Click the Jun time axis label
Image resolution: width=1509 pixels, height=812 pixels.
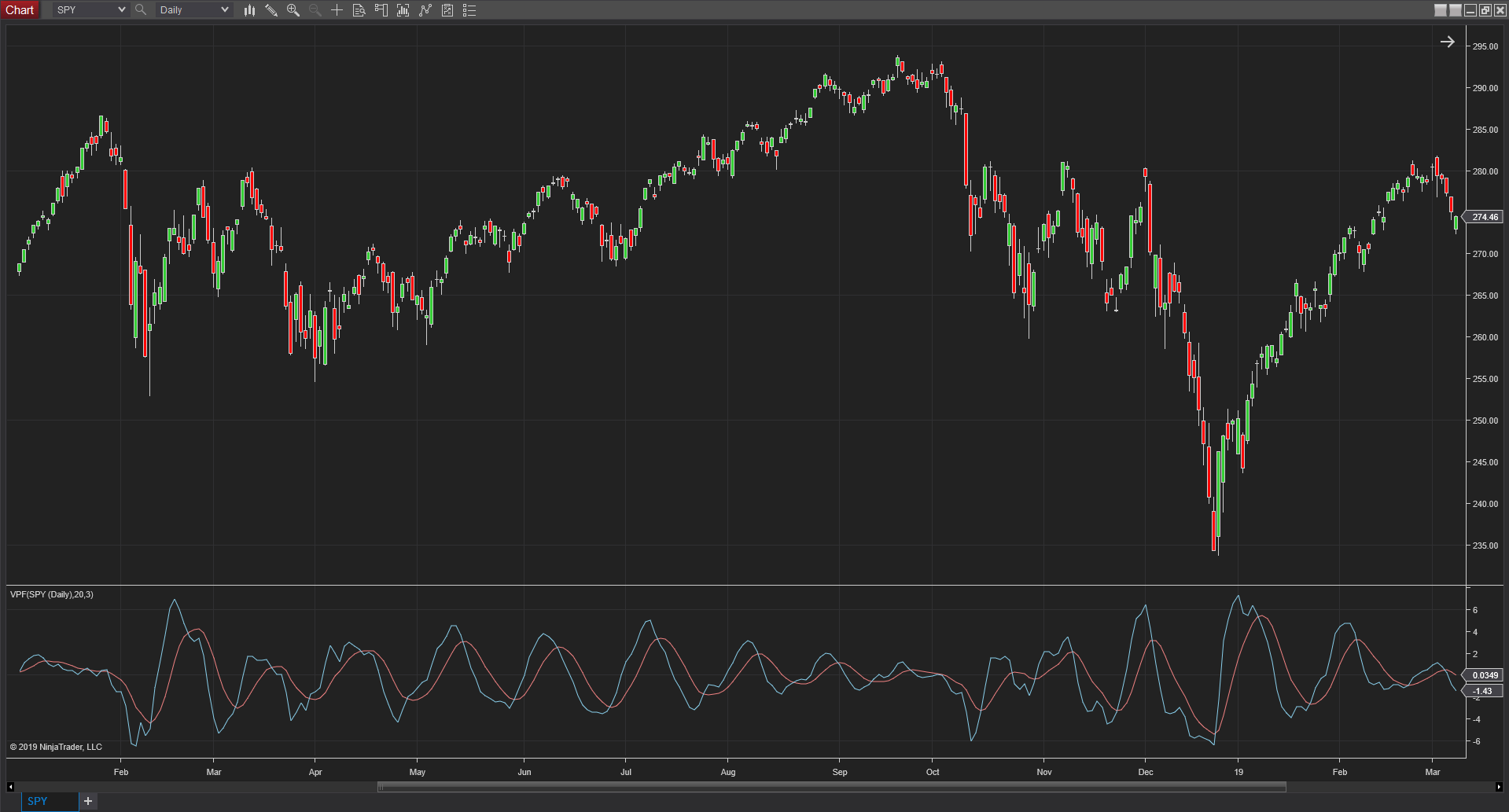(x=524, y=772)
